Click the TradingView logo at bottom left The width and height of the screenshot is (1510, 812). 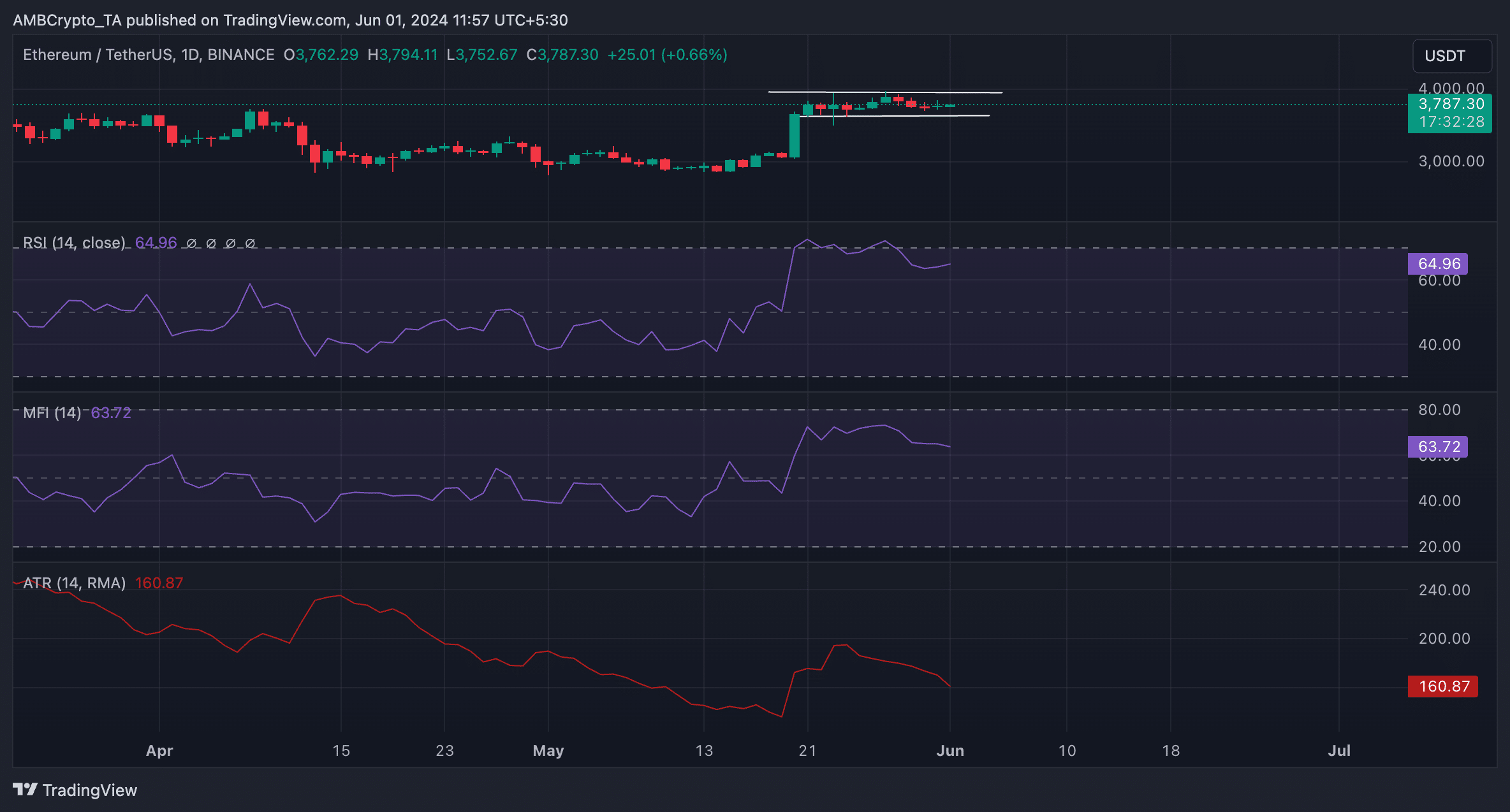click(75, 790)
